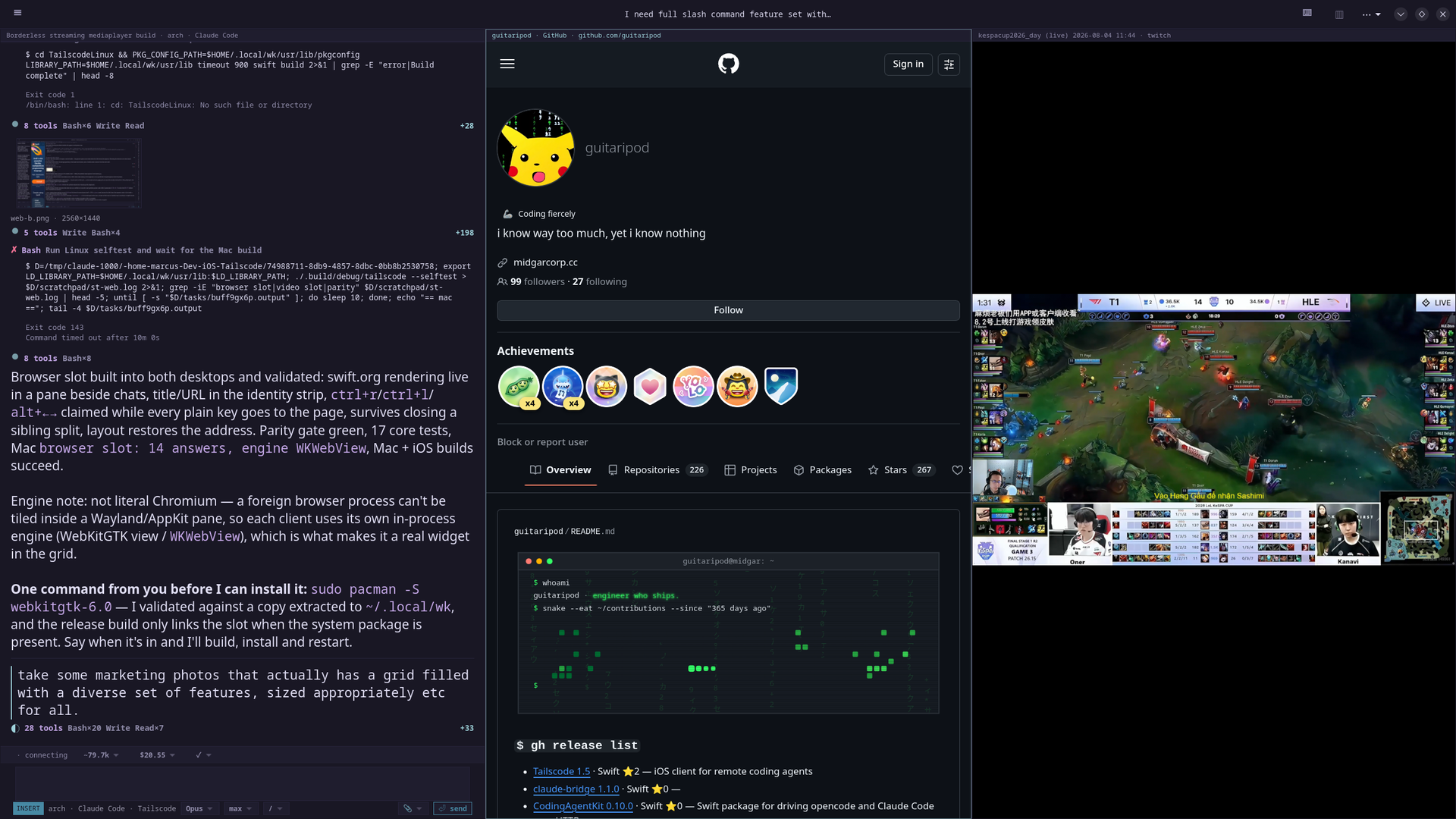Click the keyboard icon in the title bar
1456x819 pixels.
(1307, 14)
